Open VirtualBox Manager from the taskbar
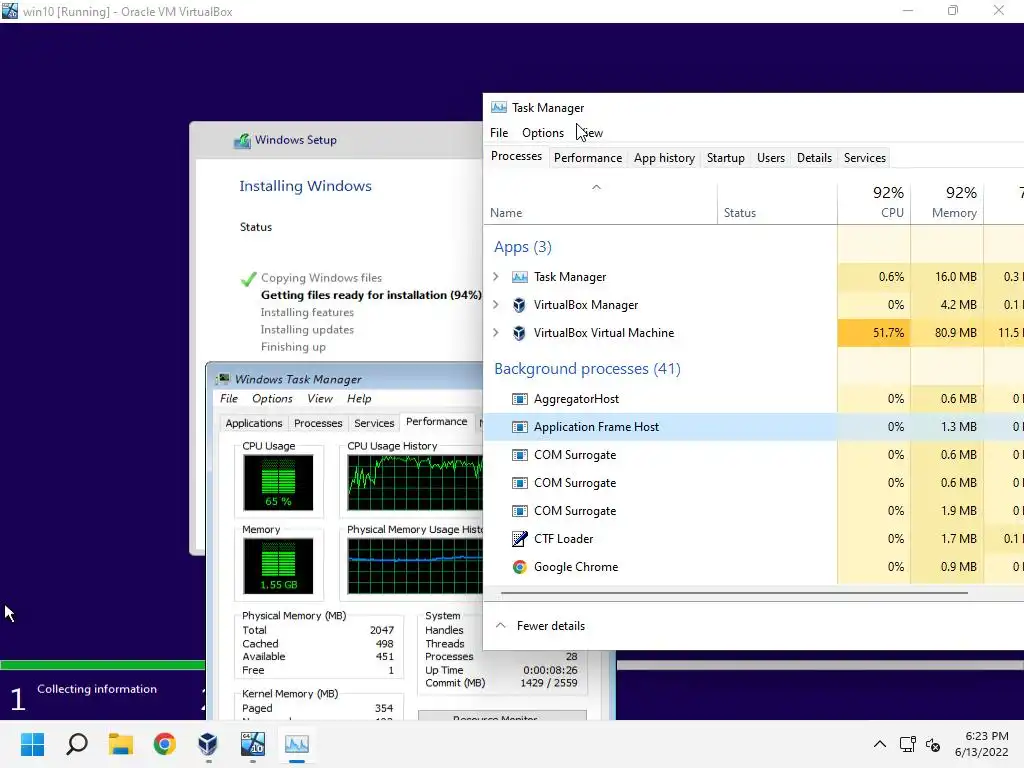The image size is (1024, 768). pyautogui.click(x=208, y=744)
